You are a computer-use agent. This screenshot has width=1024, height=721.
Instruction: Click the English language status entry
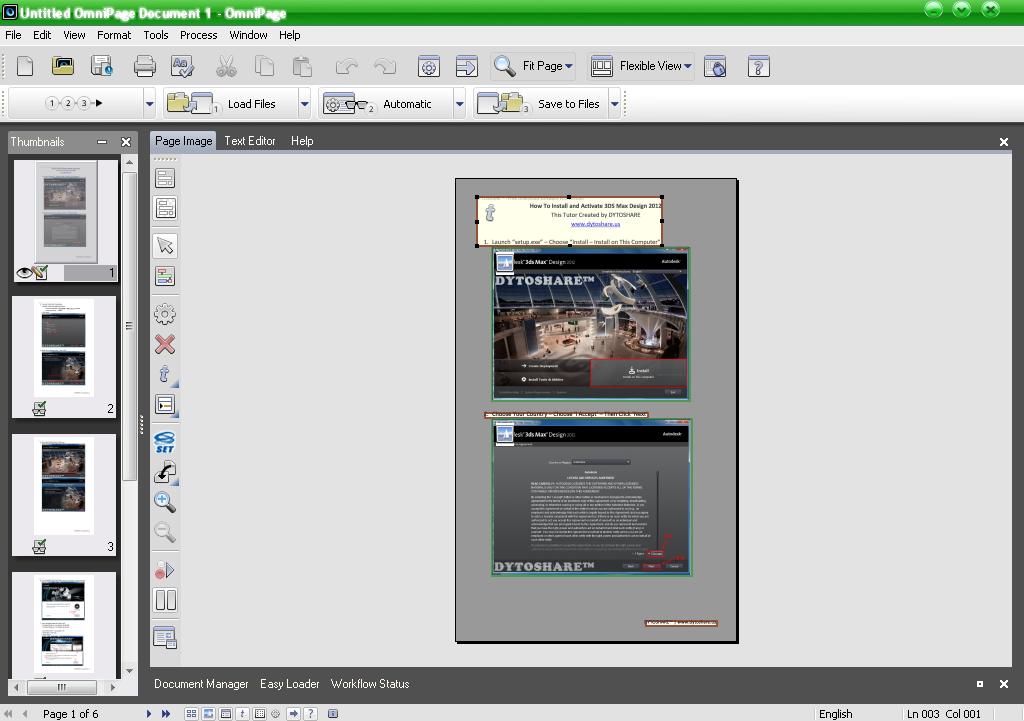(835, 714)
